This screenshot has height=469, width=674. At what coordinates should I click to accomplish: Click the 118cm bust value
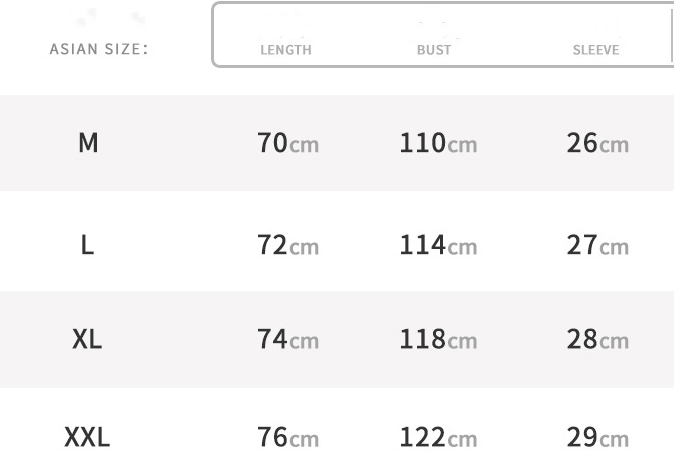pyautogui.click(x=438, y=340)
